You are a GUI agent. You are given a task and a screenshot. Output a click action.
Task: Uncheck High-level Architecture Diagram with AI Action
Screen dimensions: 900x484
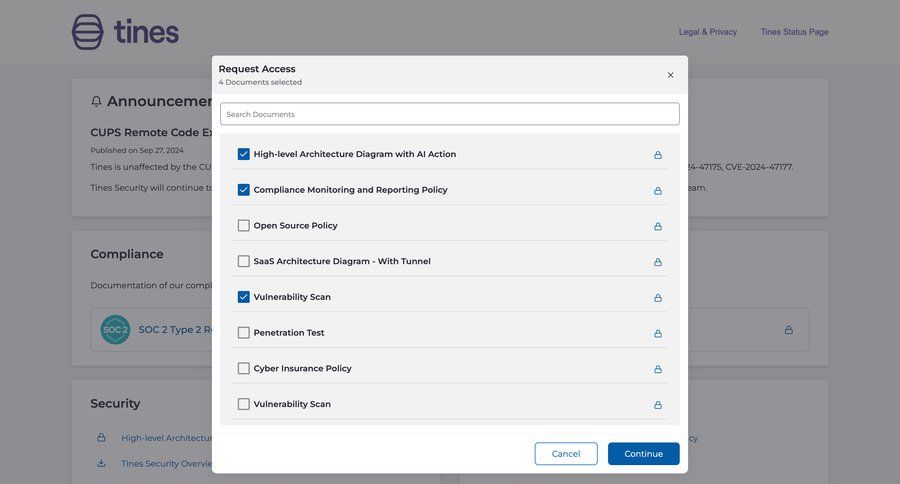pos(243,154)
